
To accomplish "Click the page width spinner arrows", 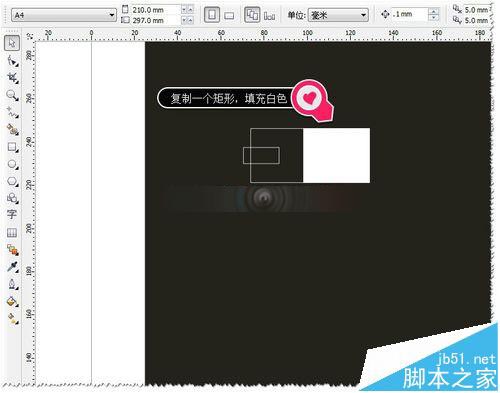I will (x=187, y=10).
